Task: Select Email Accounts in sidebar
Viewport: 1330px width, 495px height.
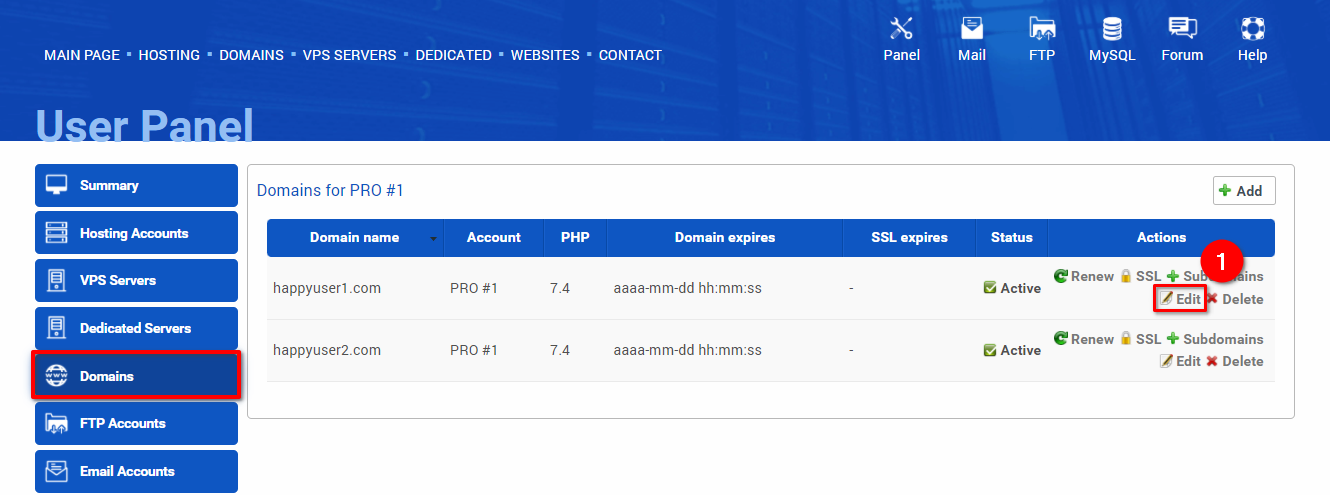Action: pos(136,471)
